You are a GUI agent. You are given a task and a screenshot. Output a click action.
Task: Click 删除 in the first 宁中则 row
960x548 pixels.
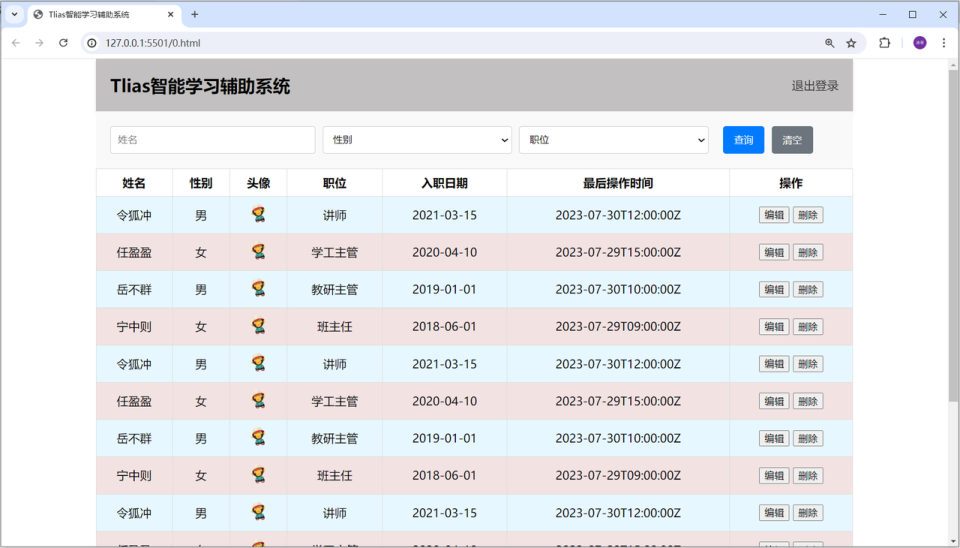(808, 326)
